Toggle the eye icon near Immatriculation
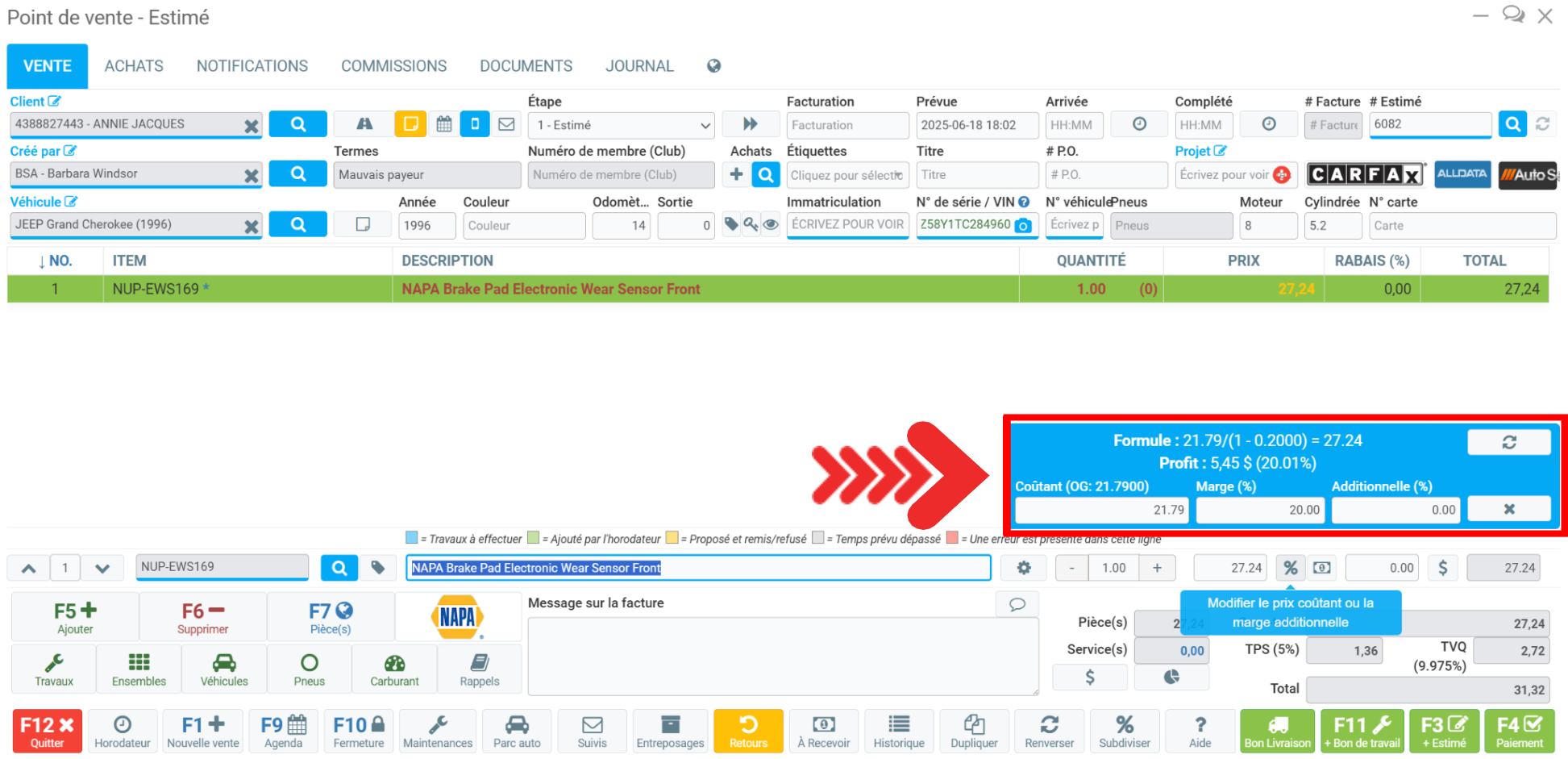Image resolution: width=1568 pixels, height=759 pixels. [x=771, y=225]
